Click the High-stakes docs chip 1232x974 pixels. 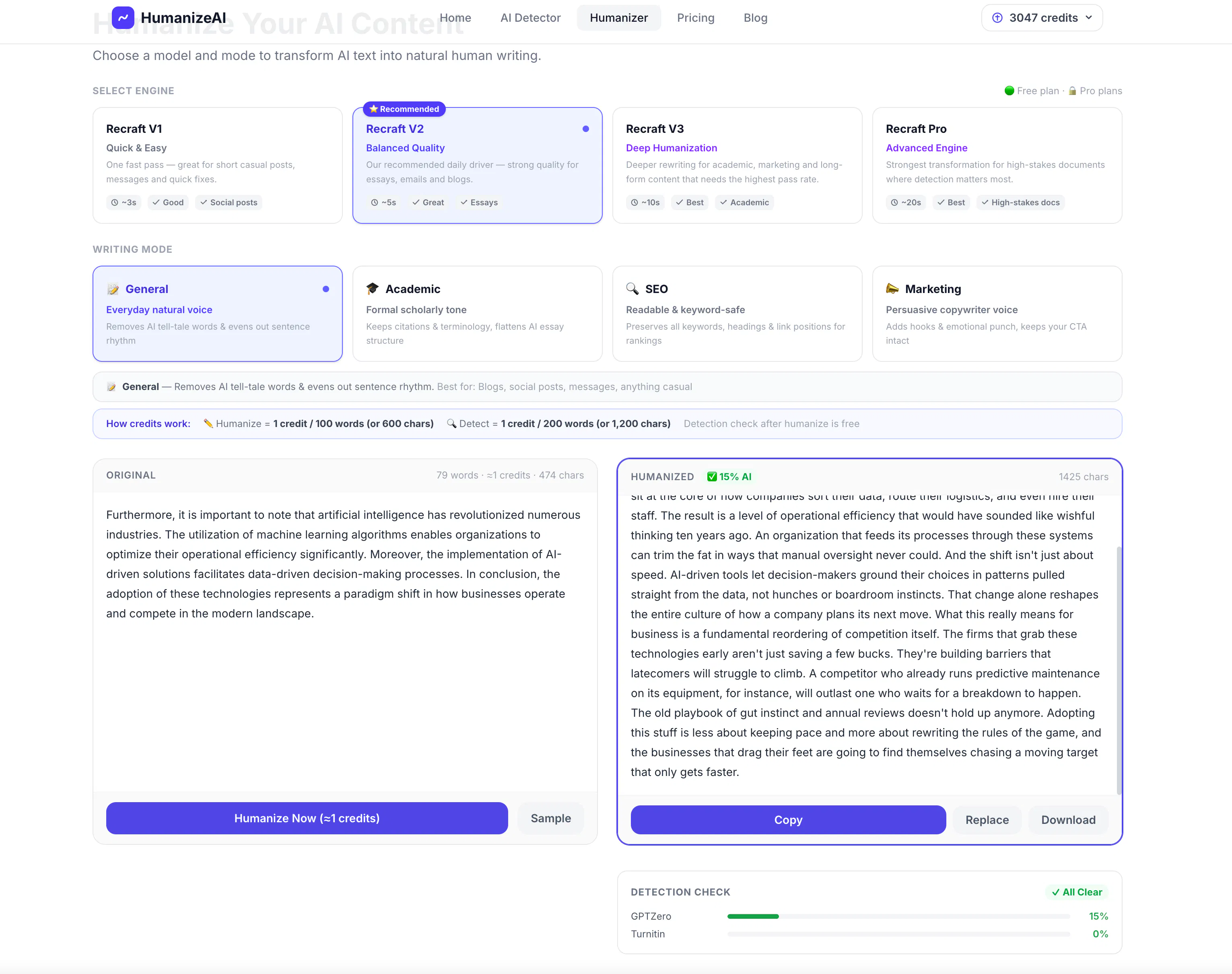(x=1020, y=202)
